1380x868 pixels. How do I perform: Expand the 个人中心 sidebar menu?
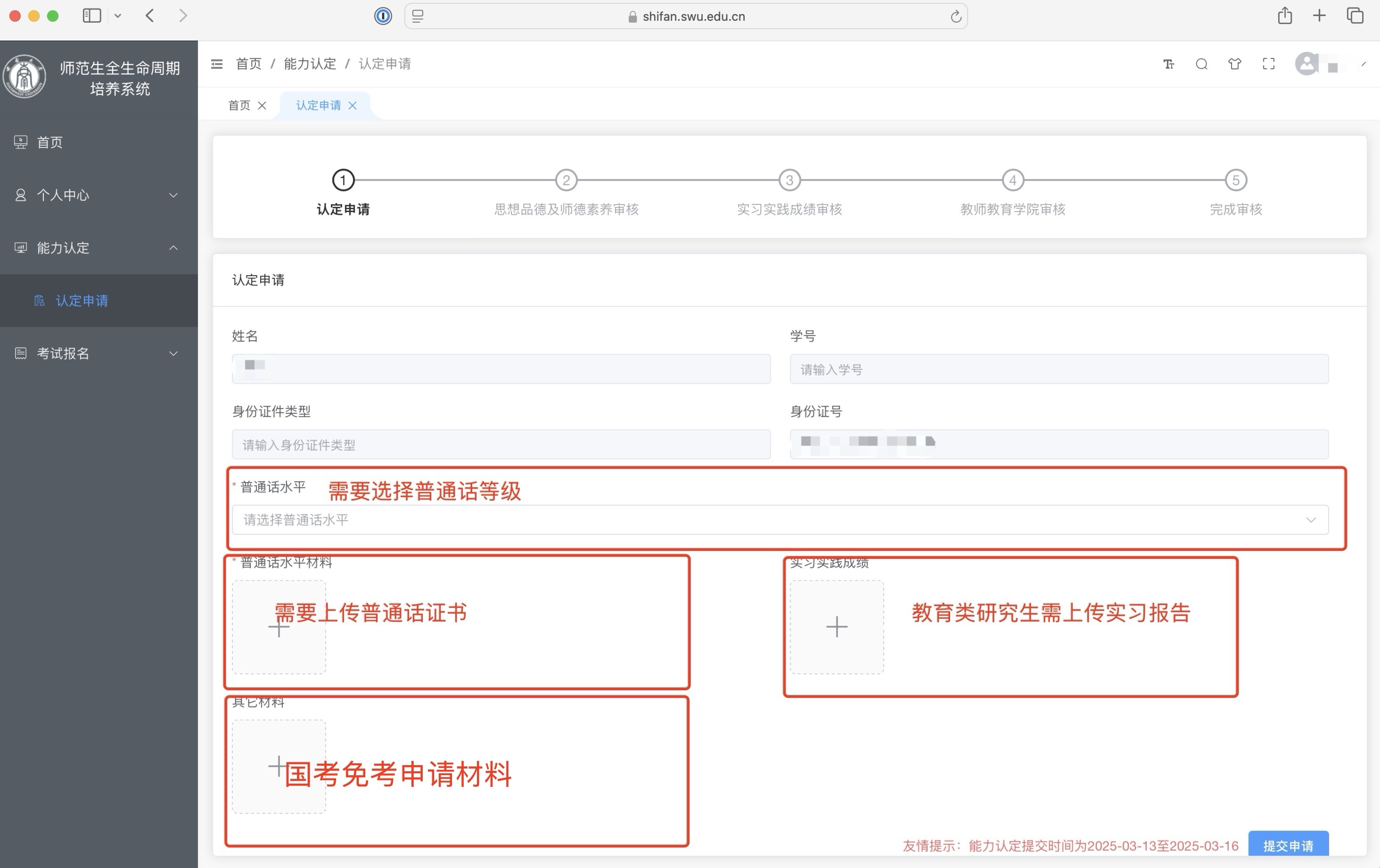coord(173,196)
